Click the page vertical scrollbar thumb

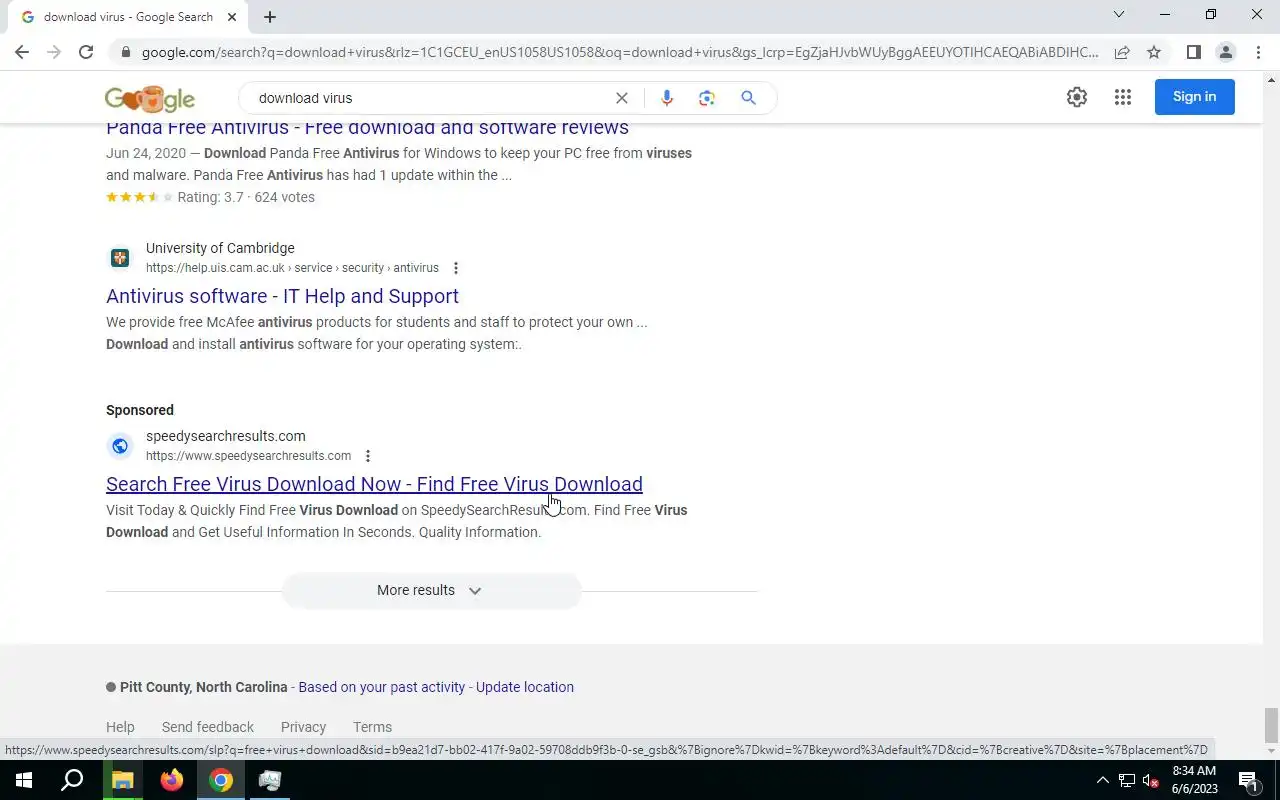1271,724
